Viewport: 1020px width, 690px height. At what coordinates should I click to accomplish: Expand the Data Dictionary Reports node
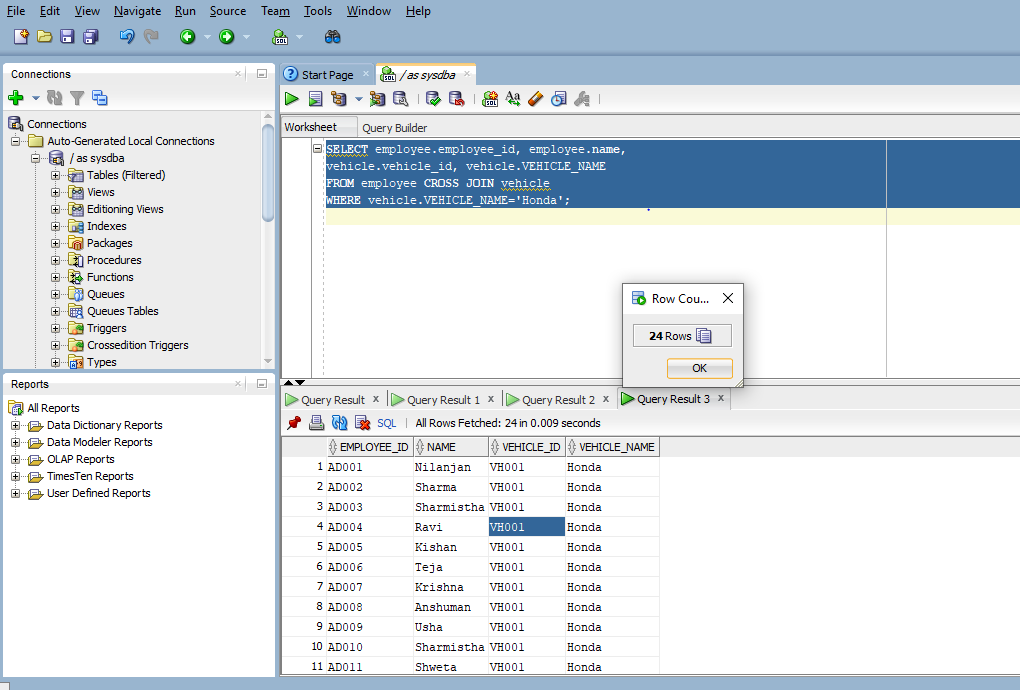coord(16,425)
